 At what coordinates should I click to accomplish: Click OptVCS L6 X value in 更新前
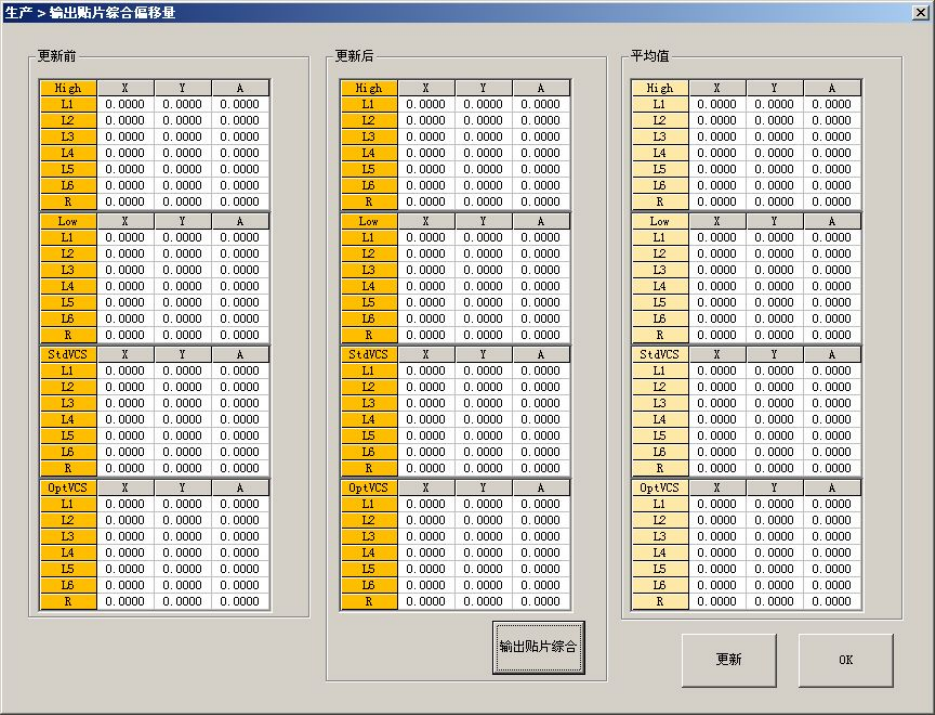click(x=125, y=586)
